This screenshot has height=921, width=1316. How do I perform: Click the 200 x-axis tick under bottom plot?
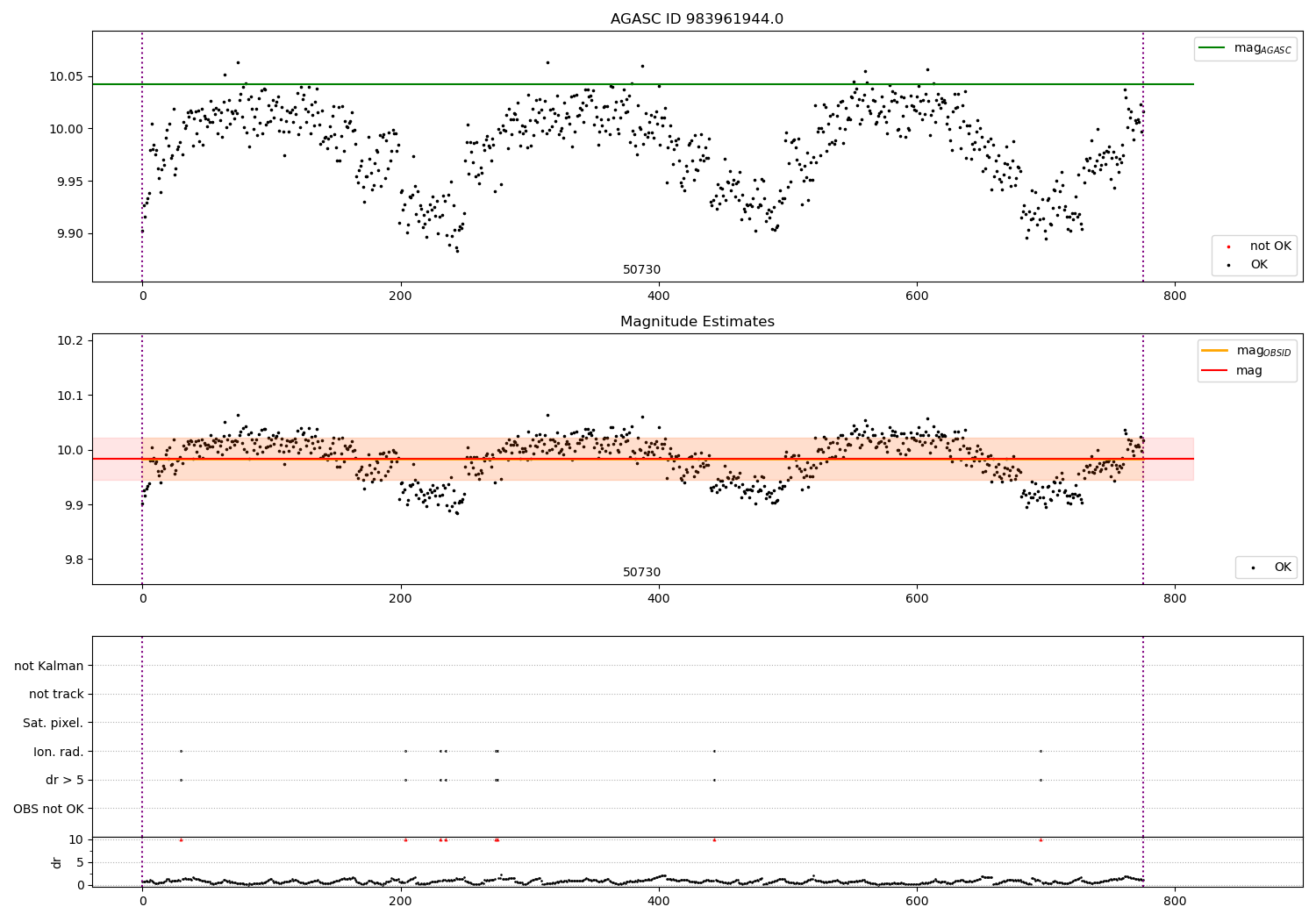click(x=400, y=901)
